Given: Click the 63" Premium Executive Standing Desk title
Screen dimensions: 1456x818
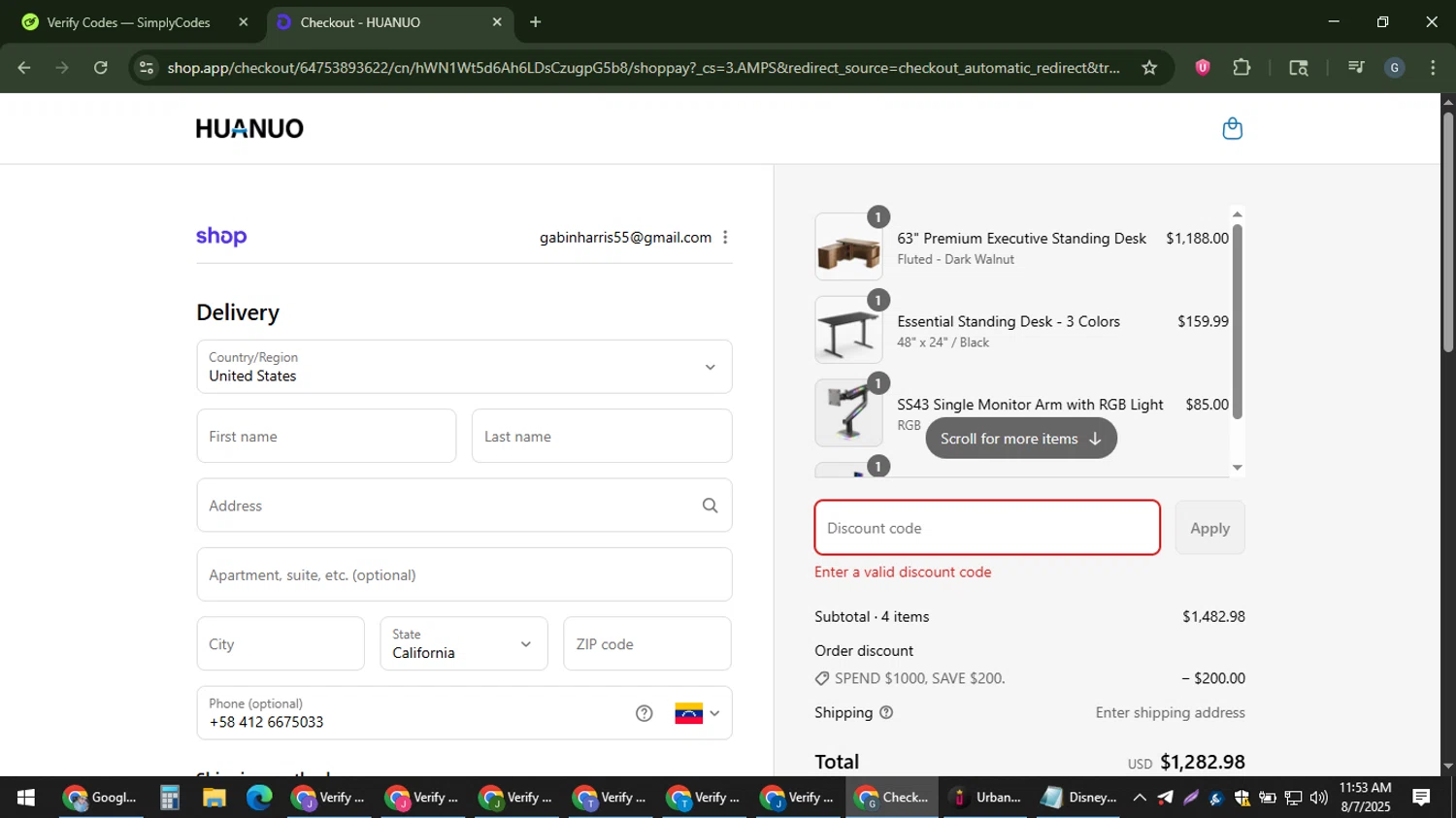Looking at the screenshot, I should (1021, 239).
